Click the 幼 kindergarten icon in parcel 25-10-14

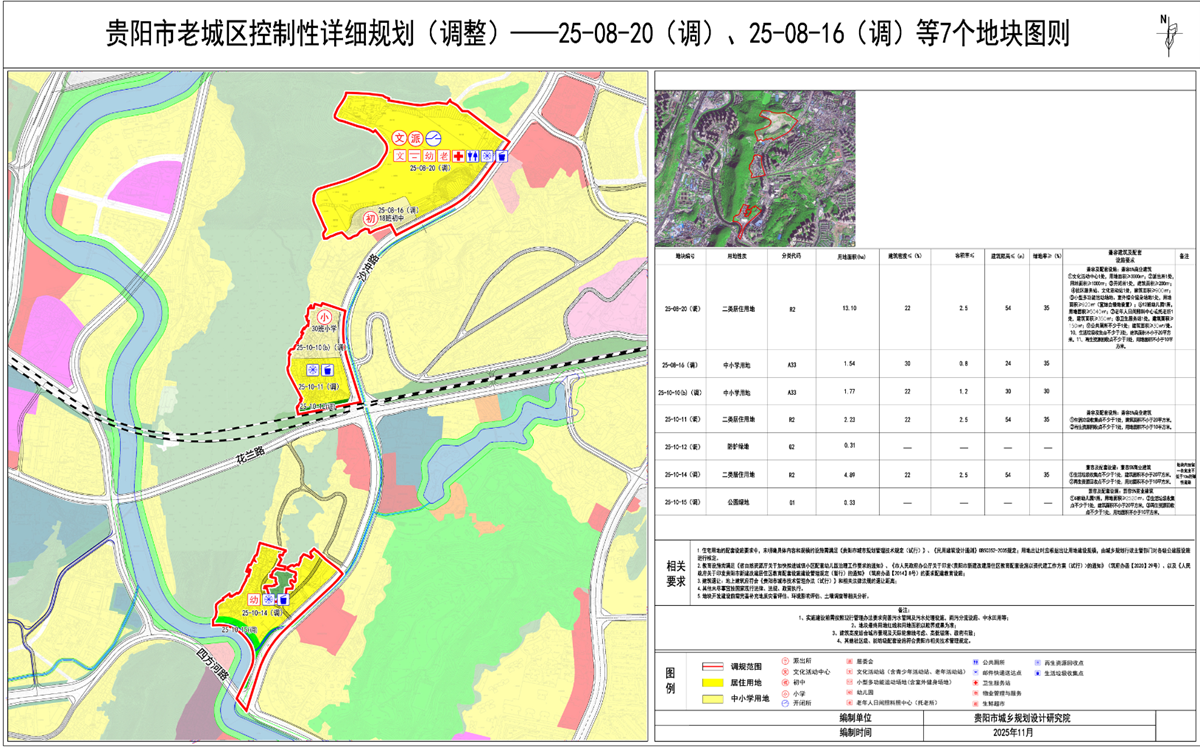254,598
